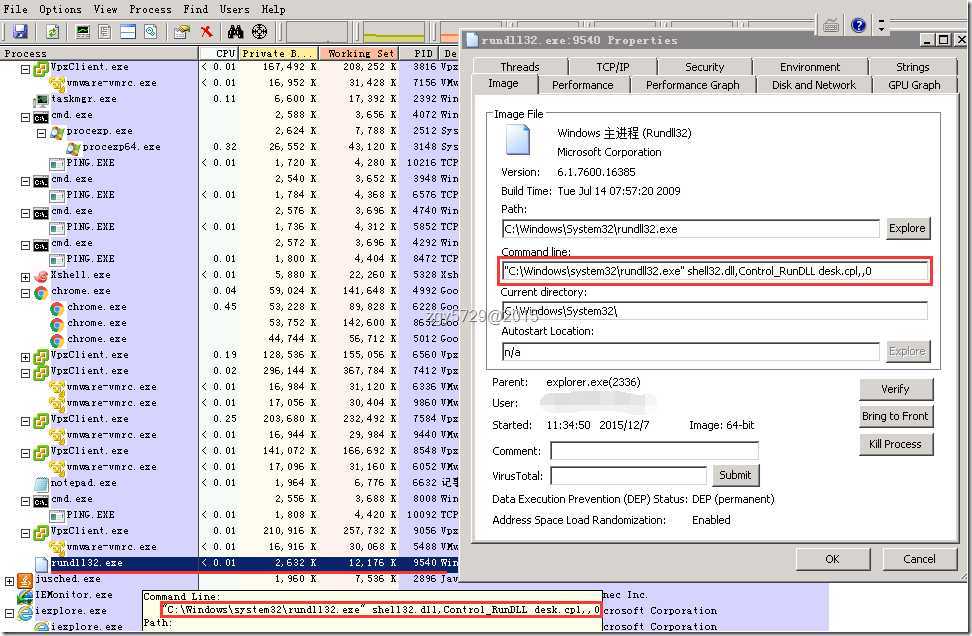
Task: Click the Save toolbar icon
Action: point(20,31)
